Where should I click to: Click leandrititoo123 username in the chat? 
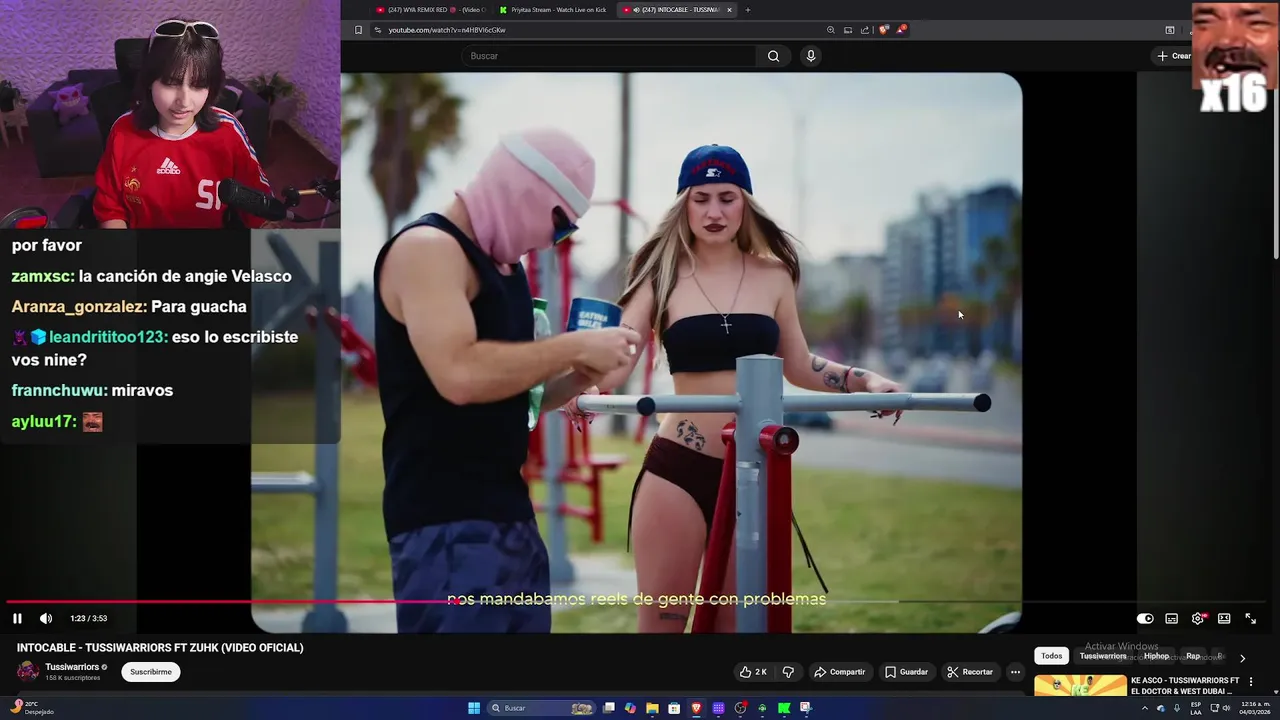click(108, 337)
